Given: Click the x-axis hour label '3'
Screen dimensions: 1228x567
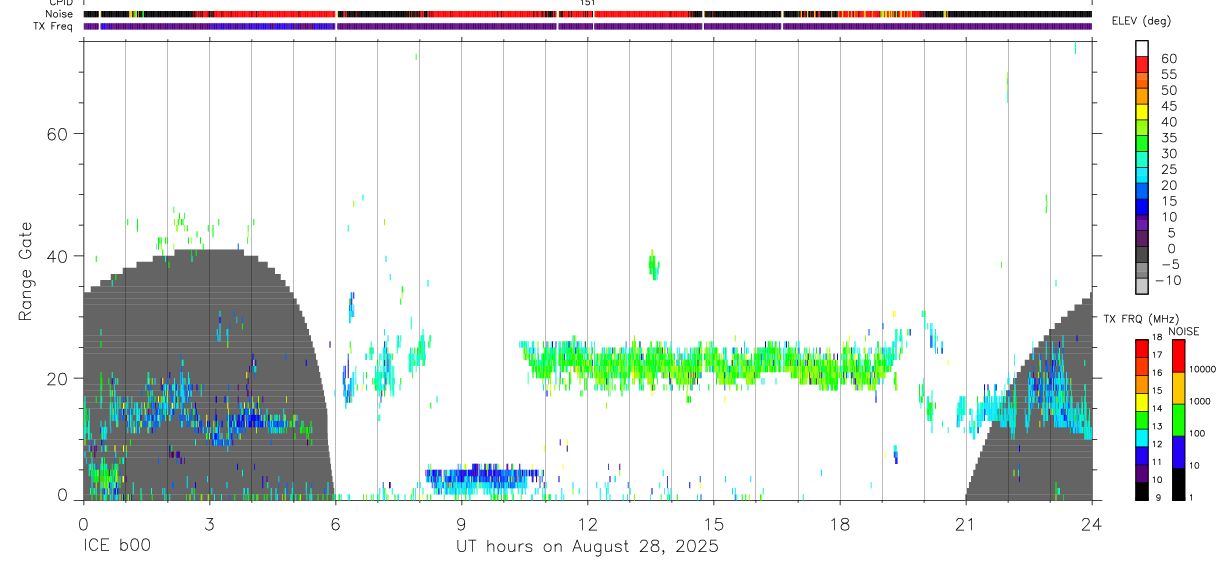Looking at the screenshot, I should 209,523.
